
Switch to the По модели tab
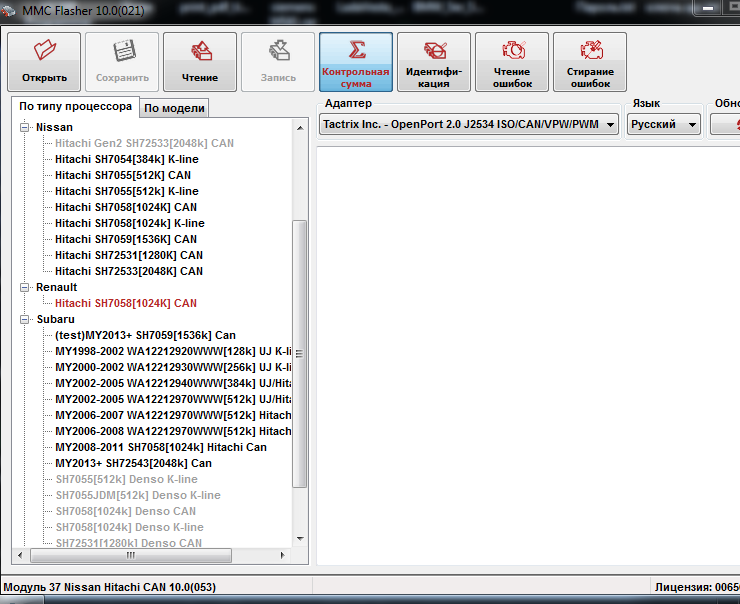[174, 108]
